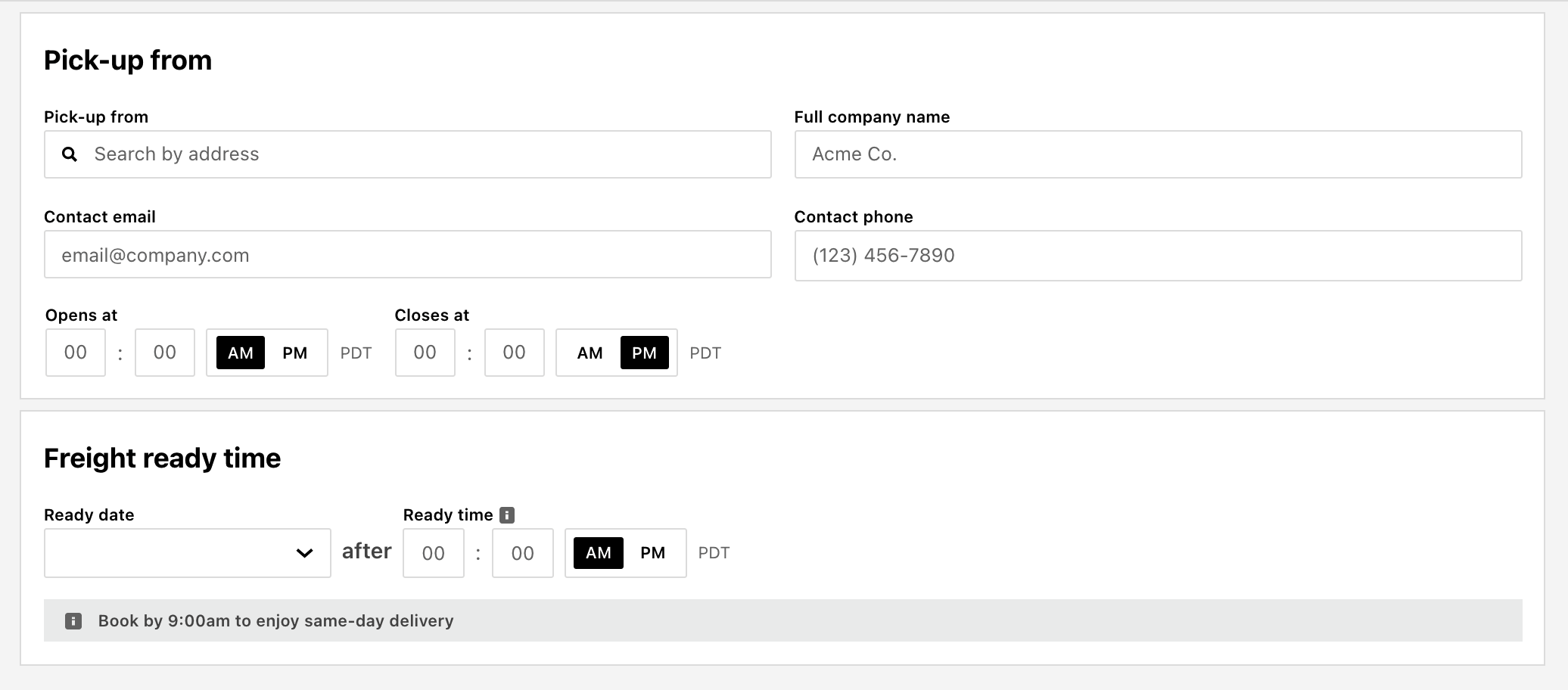1568x690 pixels.
Task: Click the Search by address field
Action: click(x=408, y=154)
